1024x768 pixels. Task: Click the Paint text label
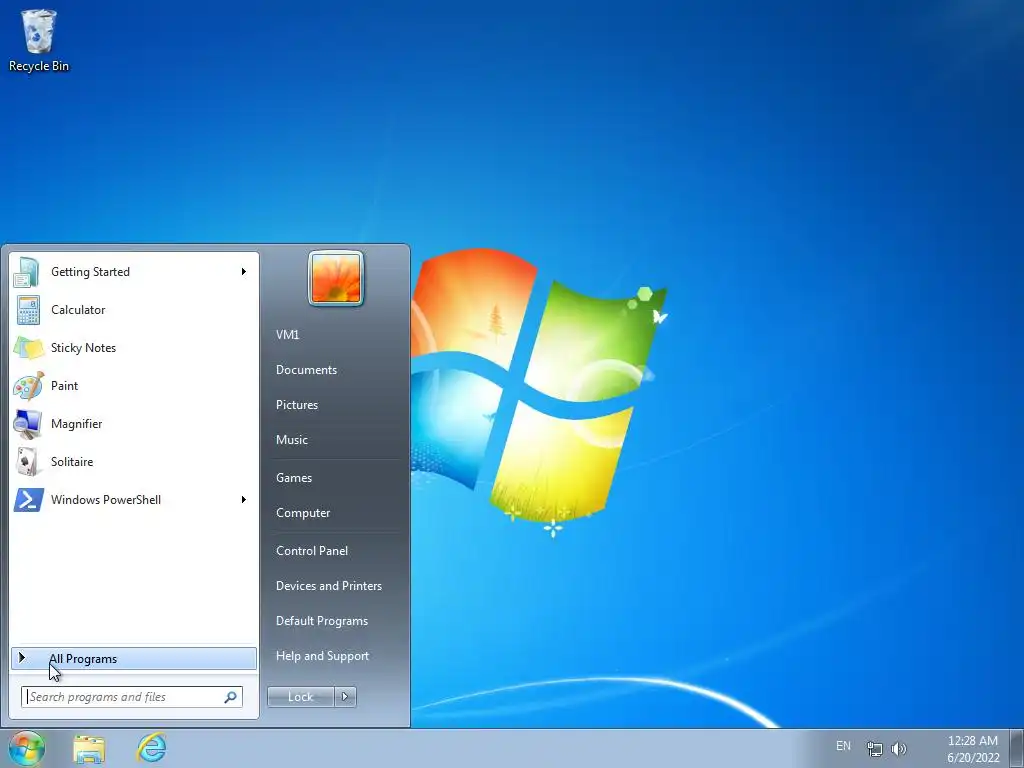64,386
